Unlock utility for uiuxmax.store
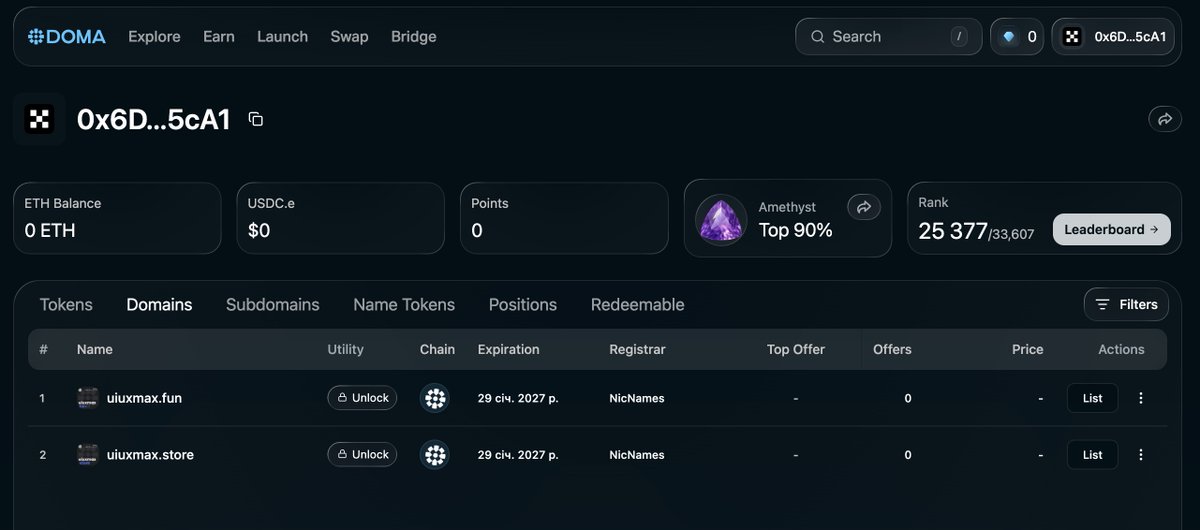1200x530 pixels. (x=362, y=455)
